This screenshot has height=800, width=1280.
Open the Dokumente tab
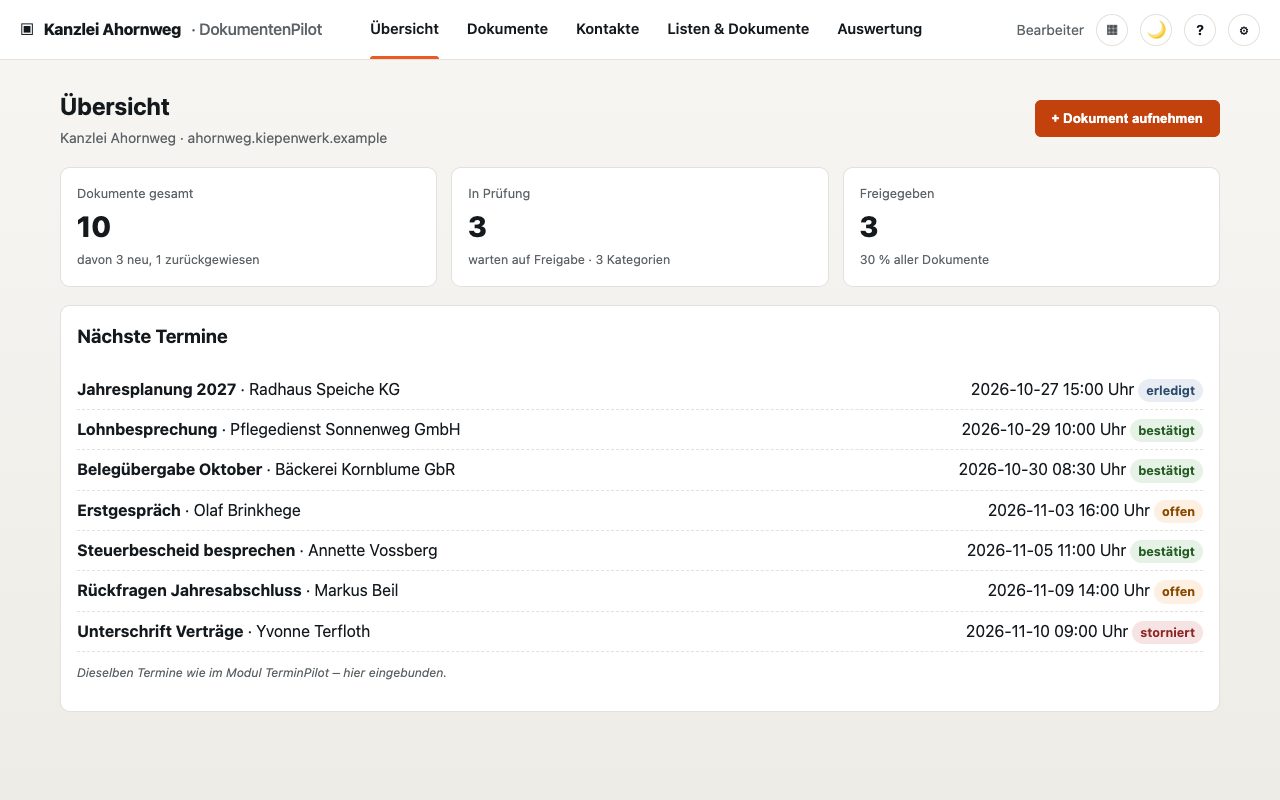coord(507,29)
